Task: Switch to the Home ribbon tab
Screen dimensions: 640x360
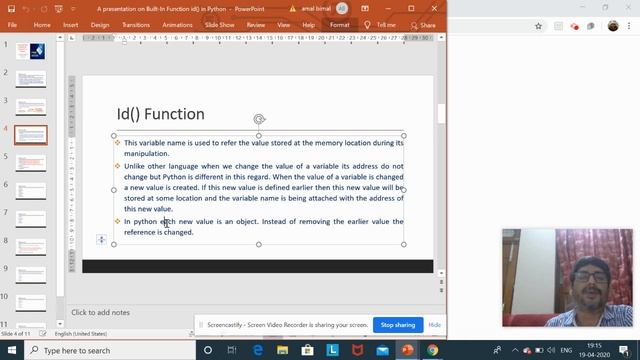Action: click(x=42, y=25)
